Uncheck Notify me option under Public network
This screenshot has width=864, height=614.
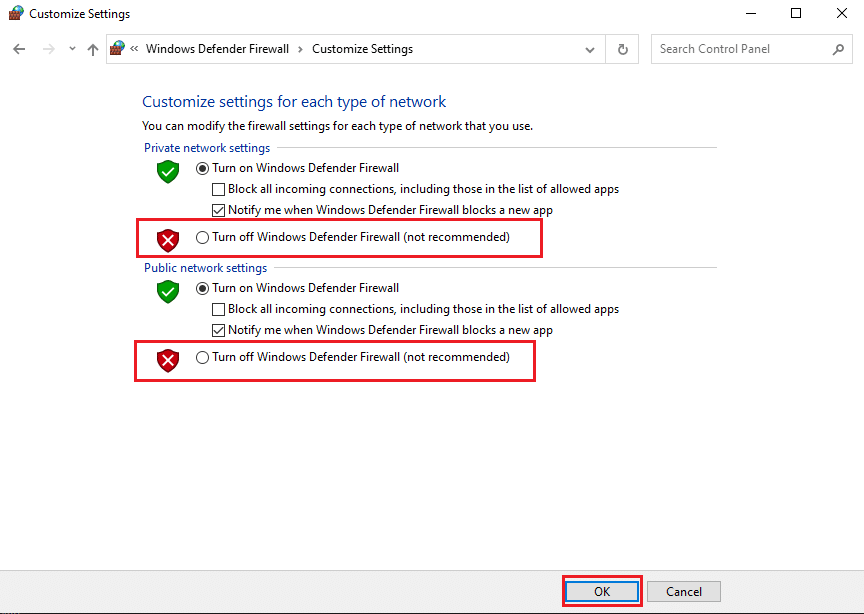(x=219, y=330)
